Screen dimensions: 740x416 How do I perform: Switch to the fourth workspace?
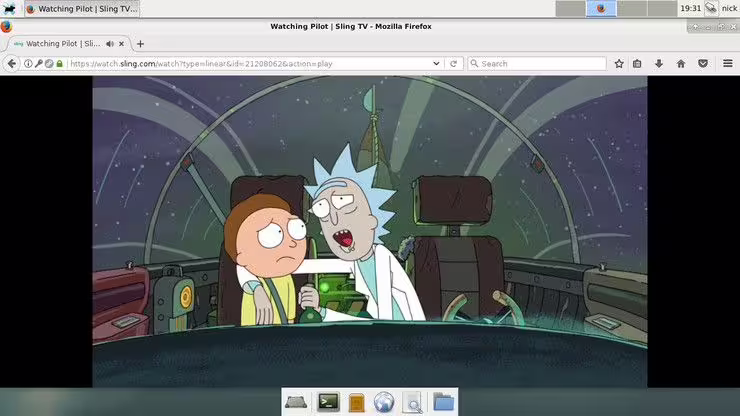coord(662,8)
